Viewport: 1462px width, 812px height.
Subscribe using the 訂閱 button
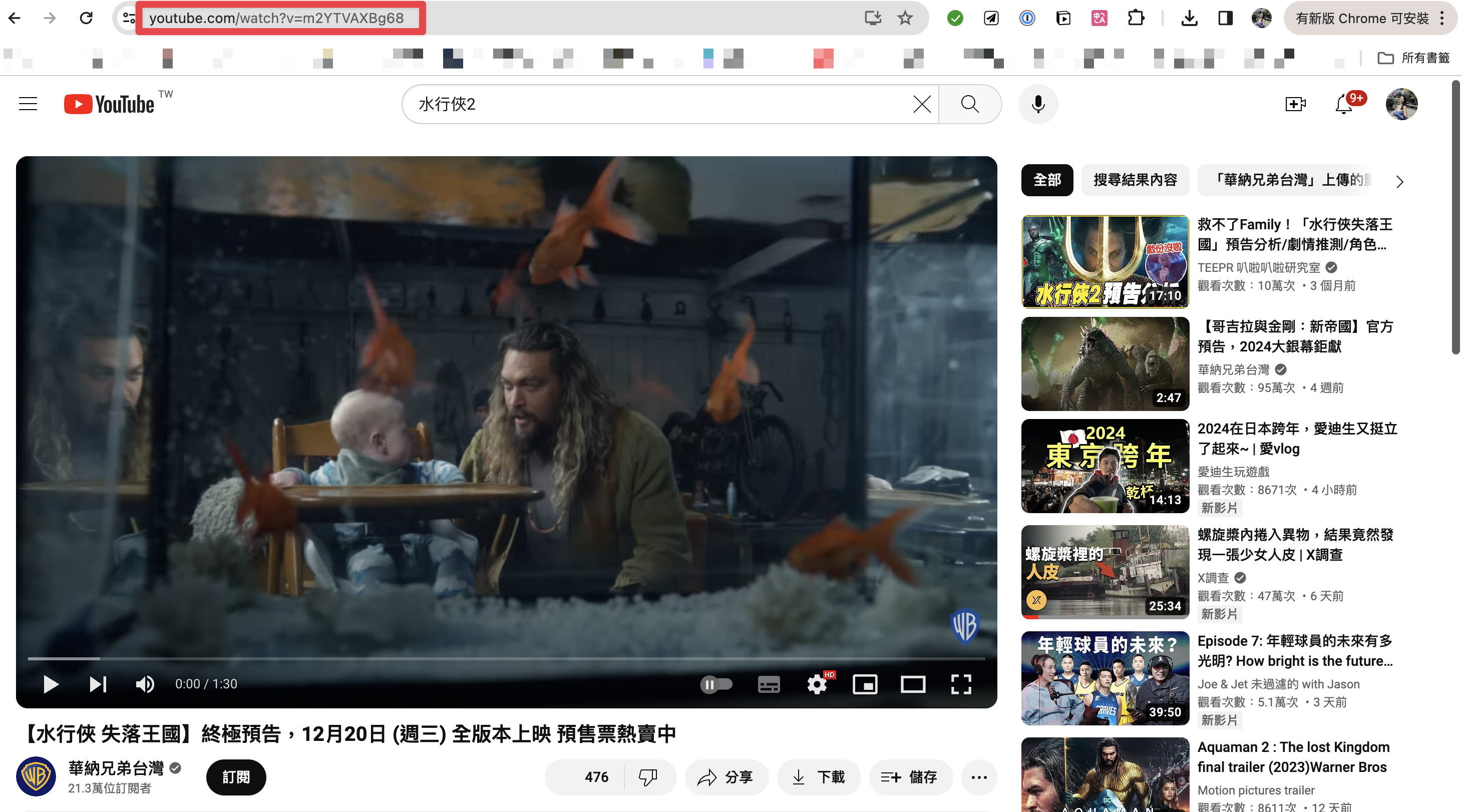tap(235, 777)
